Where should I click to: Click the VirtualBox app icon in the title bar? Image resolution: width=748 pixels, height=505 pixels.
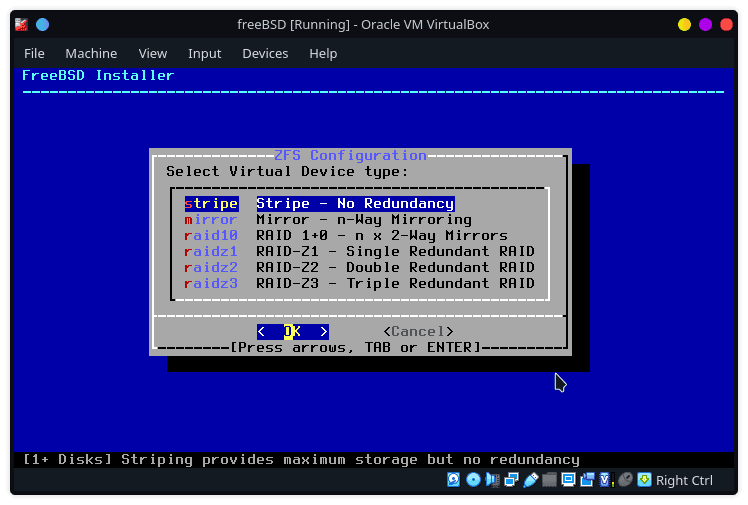coord(21,24)
